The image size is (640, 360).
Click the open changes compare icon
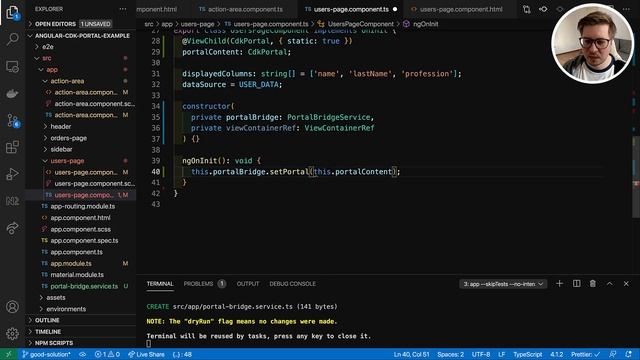[527, 9]
